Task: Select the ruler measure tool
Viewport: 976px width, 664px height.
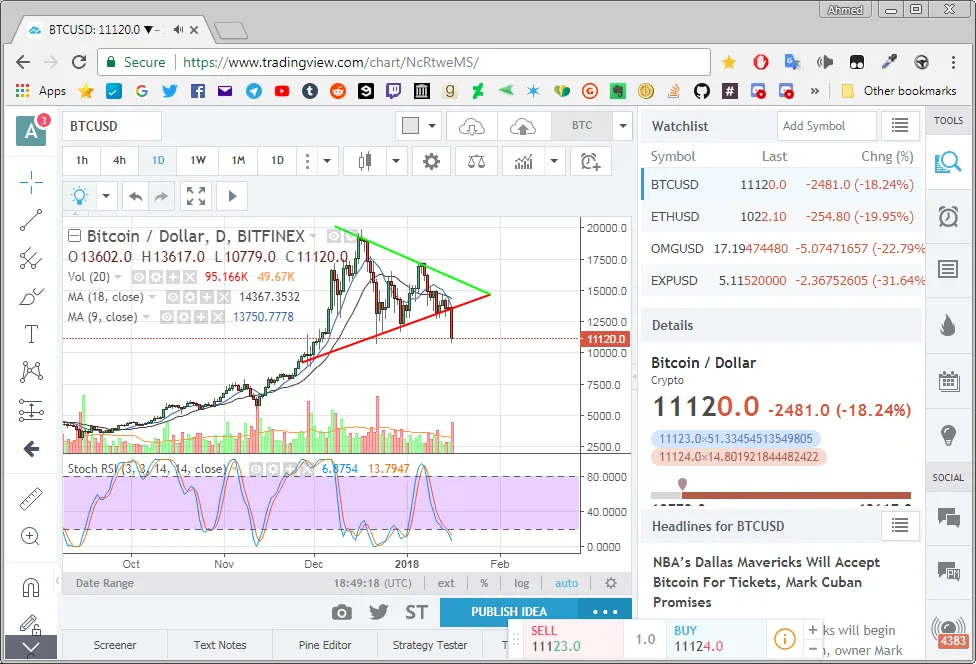Action: [30, 498]
